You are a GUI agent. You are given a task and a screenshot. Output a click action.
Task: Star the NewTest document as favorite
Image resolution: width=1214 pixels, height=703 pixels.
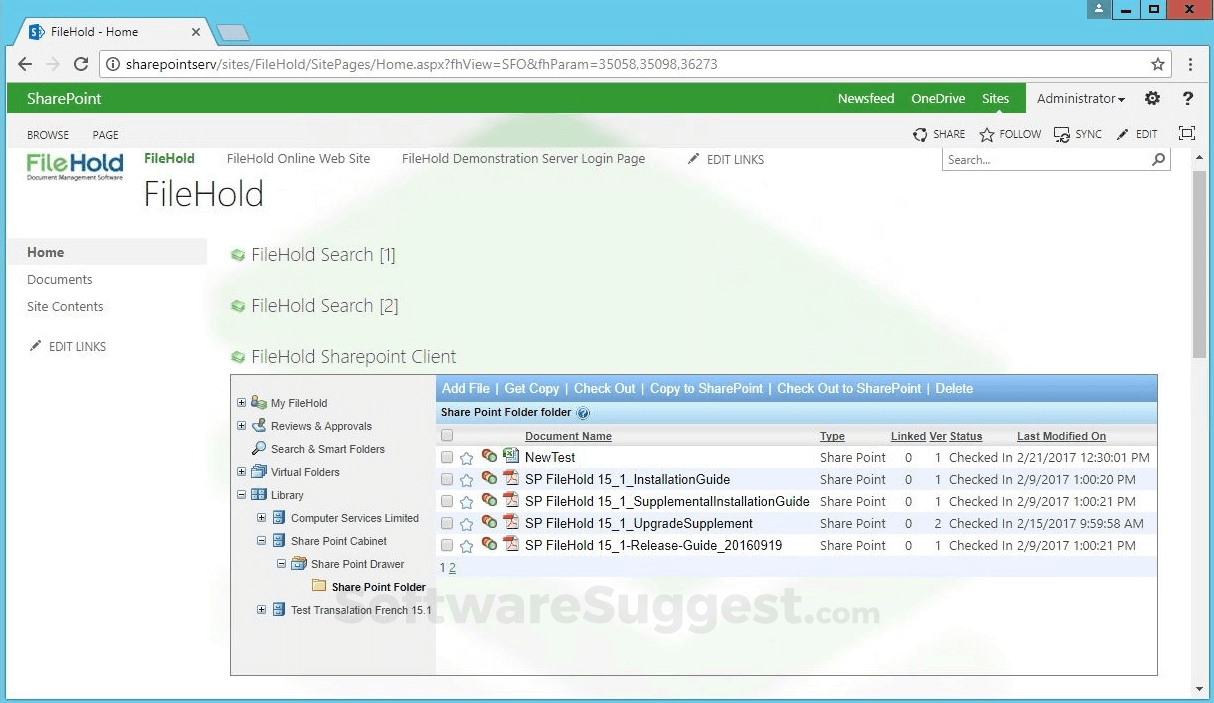[466, 457]
